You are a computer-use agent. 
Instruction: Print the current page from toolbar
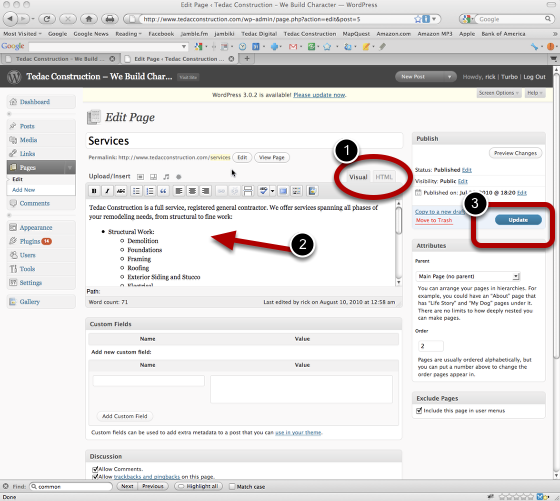pyautogui.click(x=110, y=19)
